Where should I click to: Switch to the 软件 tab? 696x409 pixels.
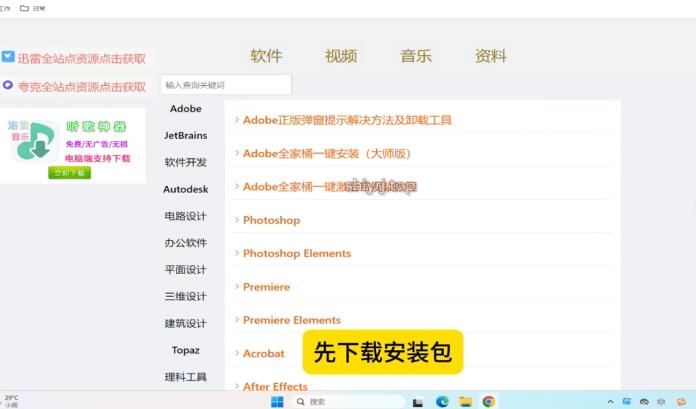pos(266,56)
